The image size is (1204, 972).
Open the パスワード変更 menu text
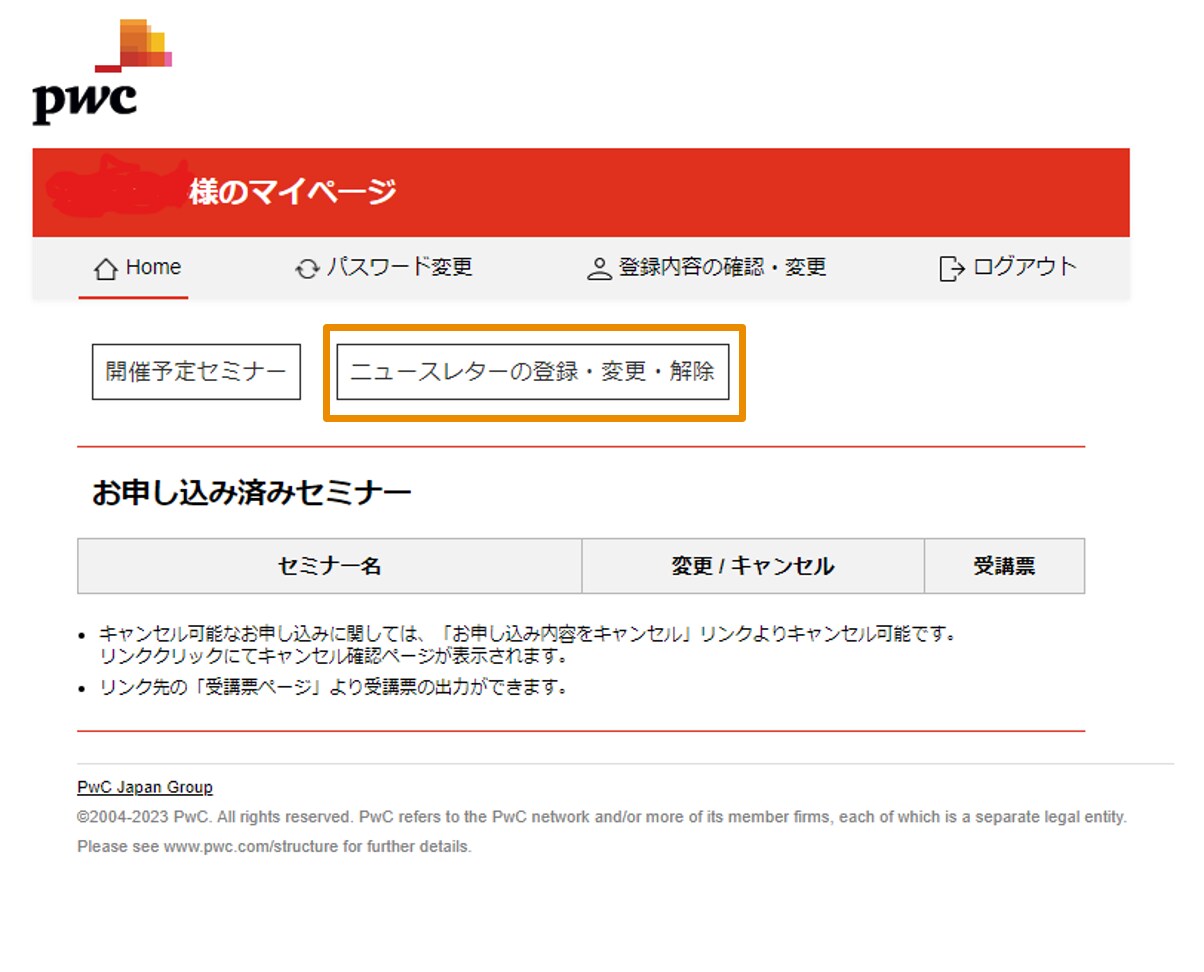coord(399,267)
